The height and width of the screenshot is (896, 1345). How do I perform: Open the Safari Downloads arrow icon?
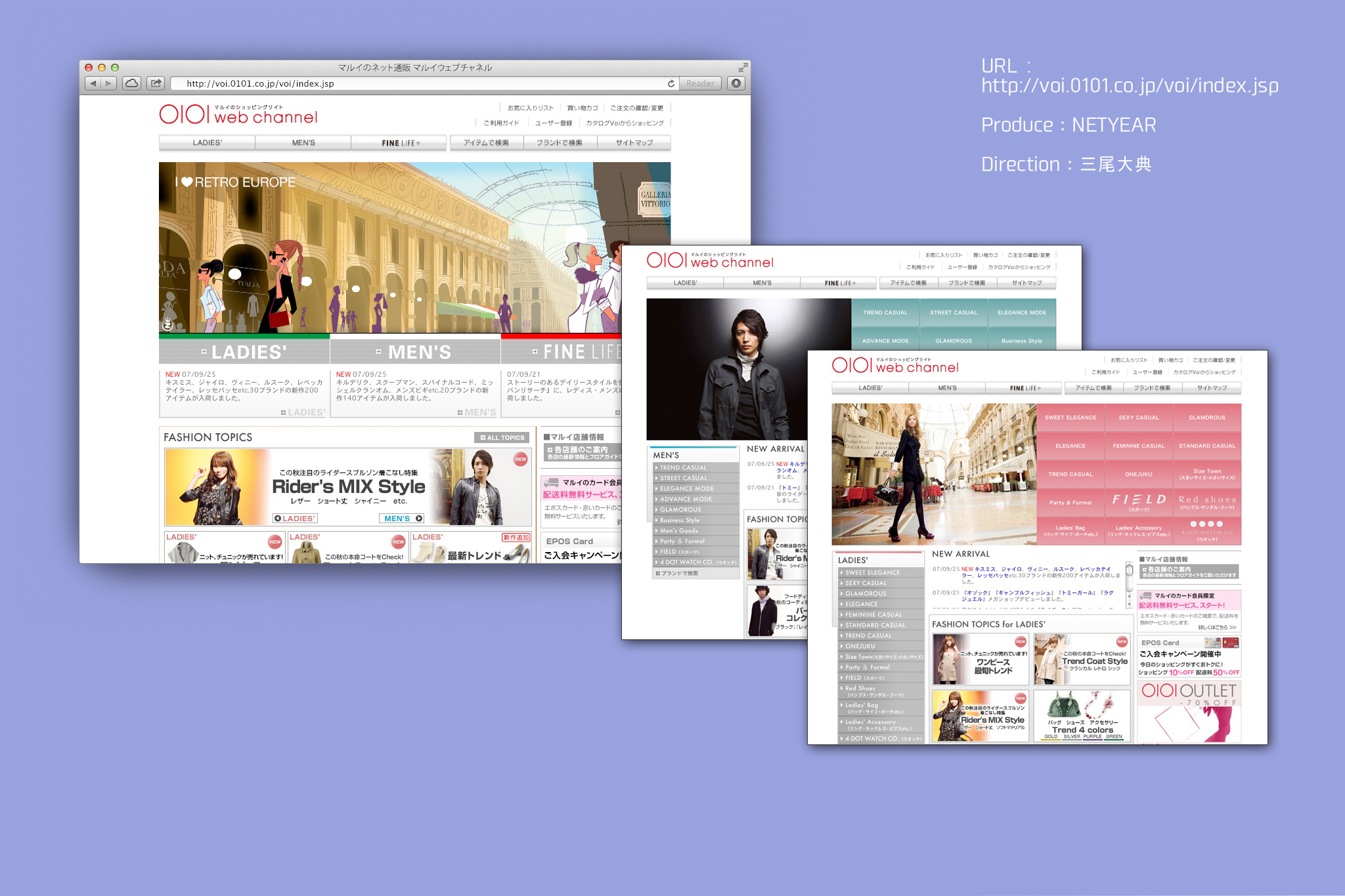[x=736, y=83]
